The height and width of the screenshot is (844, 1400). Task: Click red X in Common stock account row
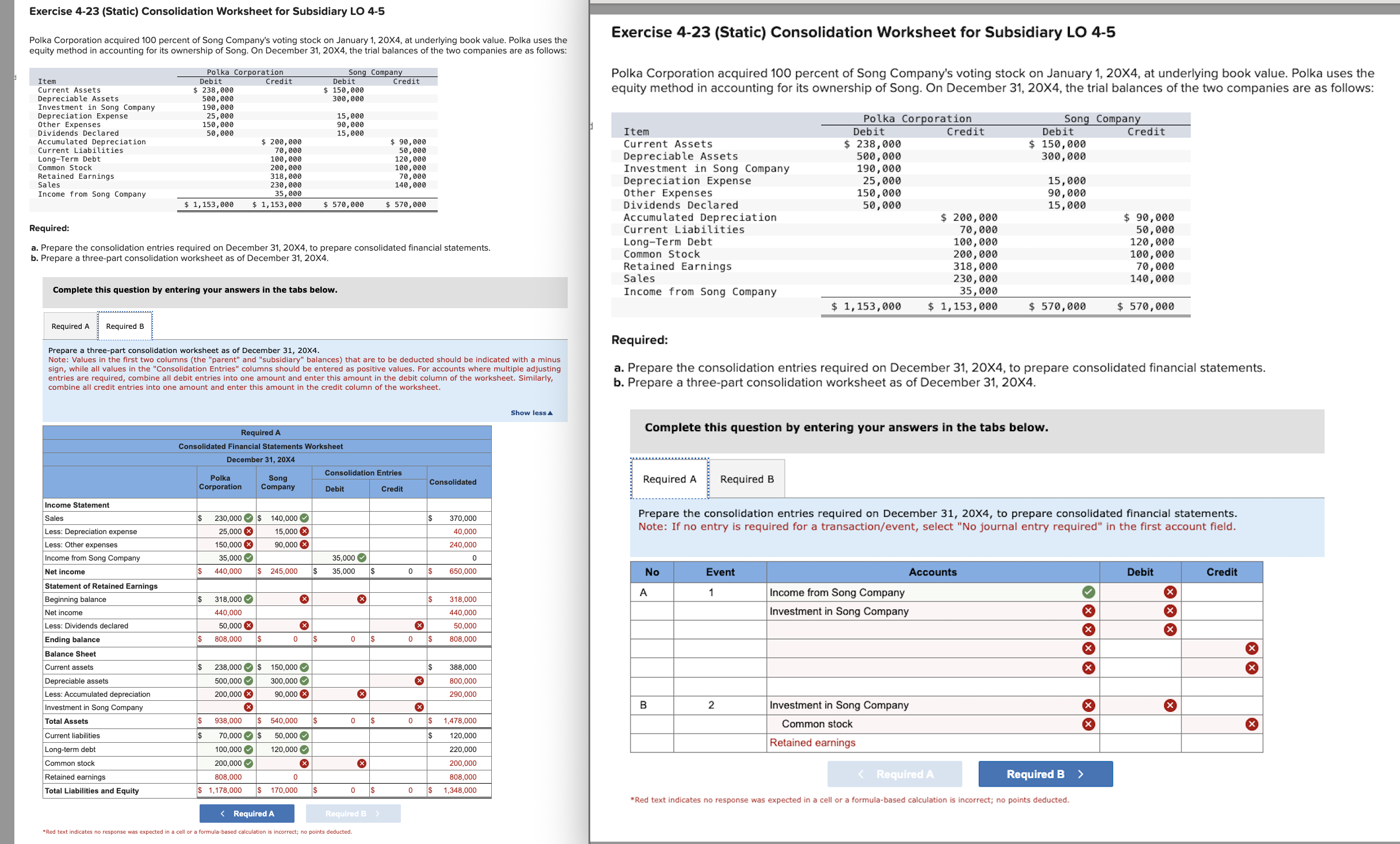[1088, 724]
